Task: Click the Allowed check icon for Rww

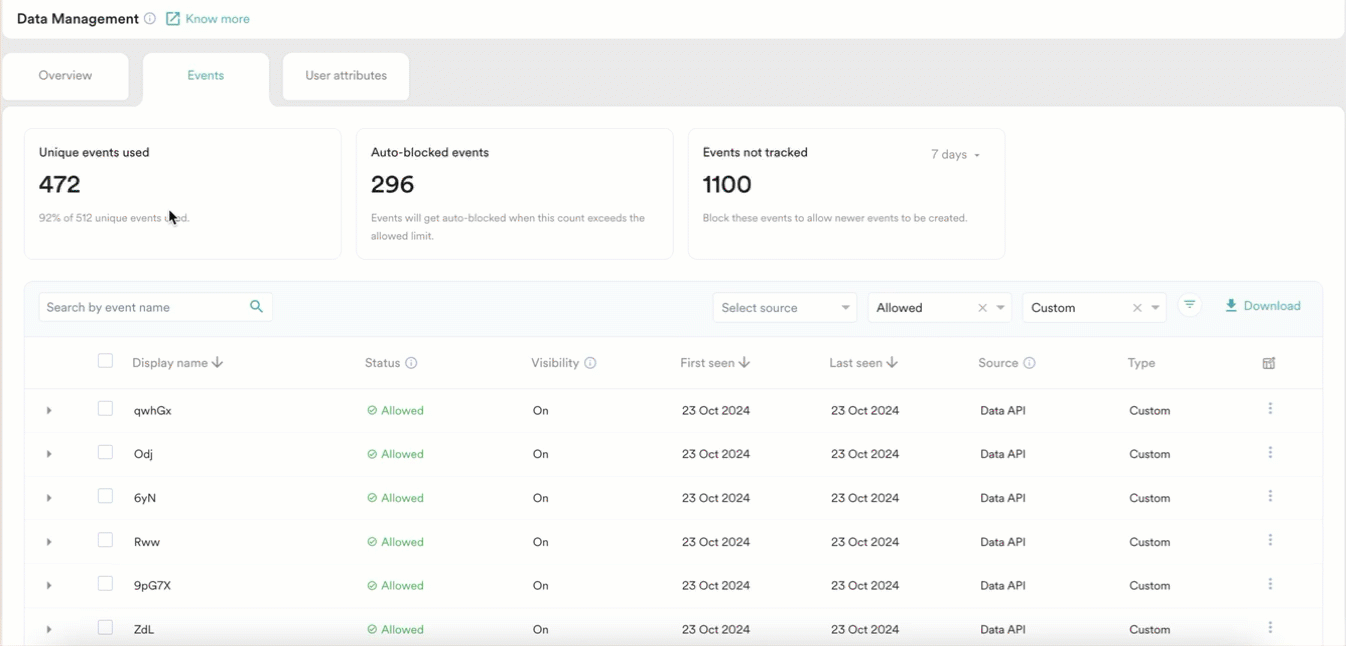Action: pyautogui.click(x=372, y=542)
